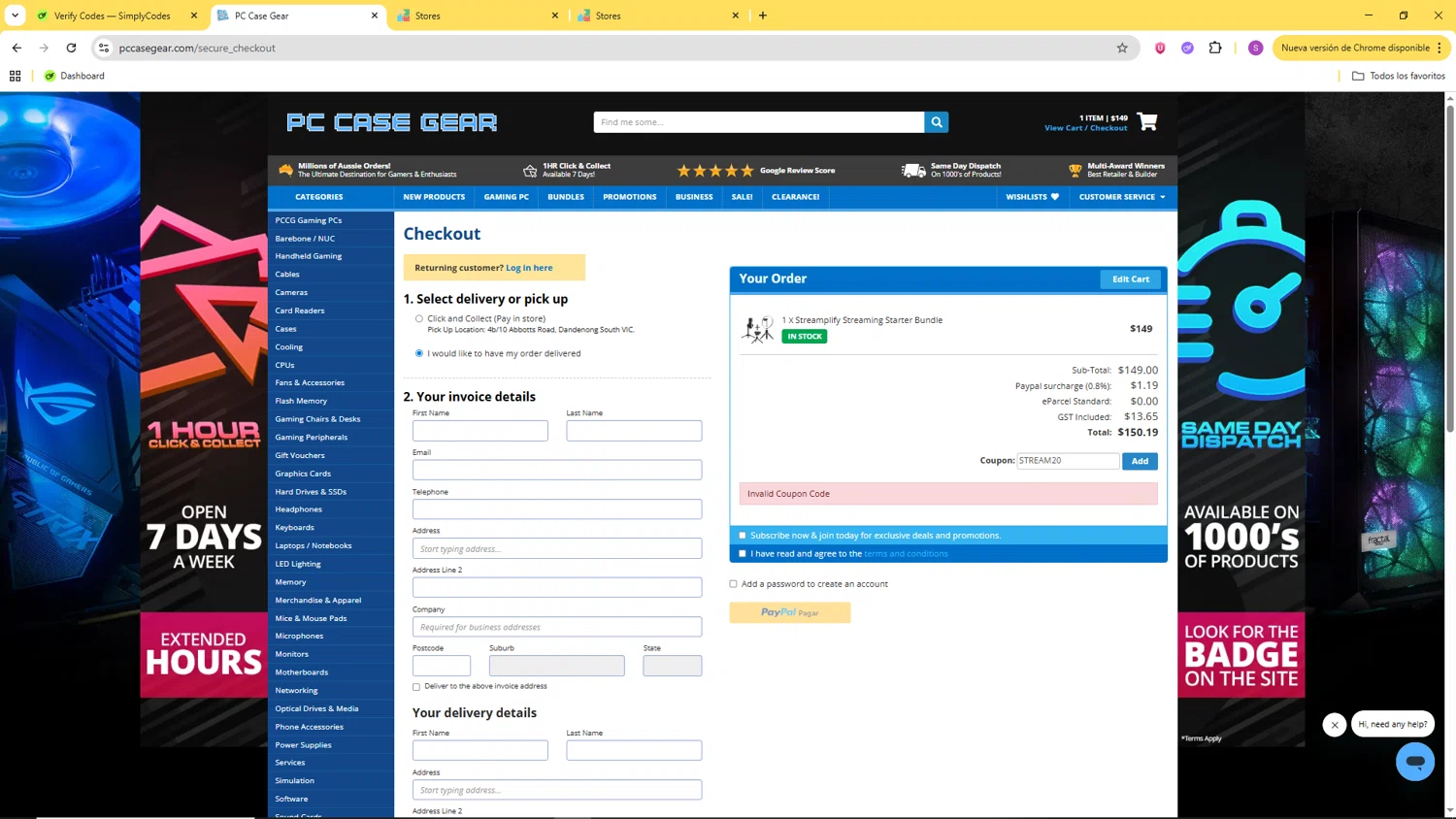1456x819 pixels.
Task: Go back to previous page
Action: [17, 48]
